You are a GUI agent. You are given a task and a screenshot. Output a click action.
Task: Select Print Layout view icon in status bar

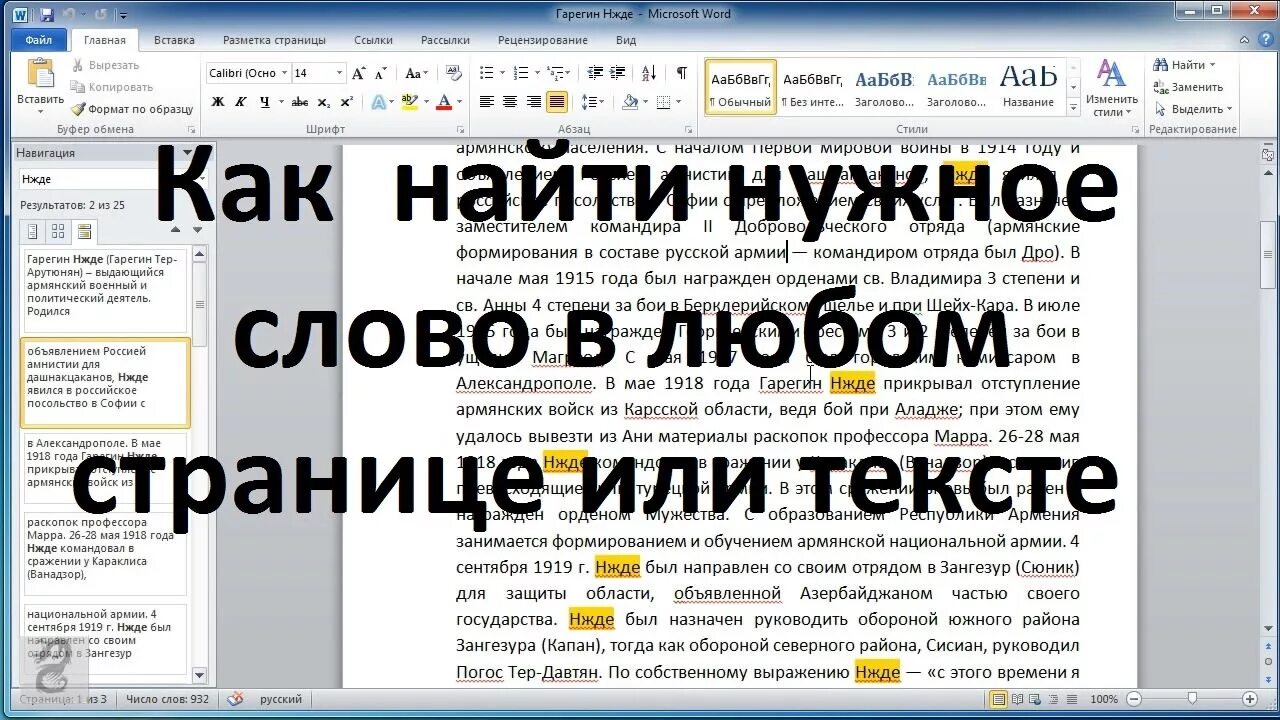tap(997, 699)
